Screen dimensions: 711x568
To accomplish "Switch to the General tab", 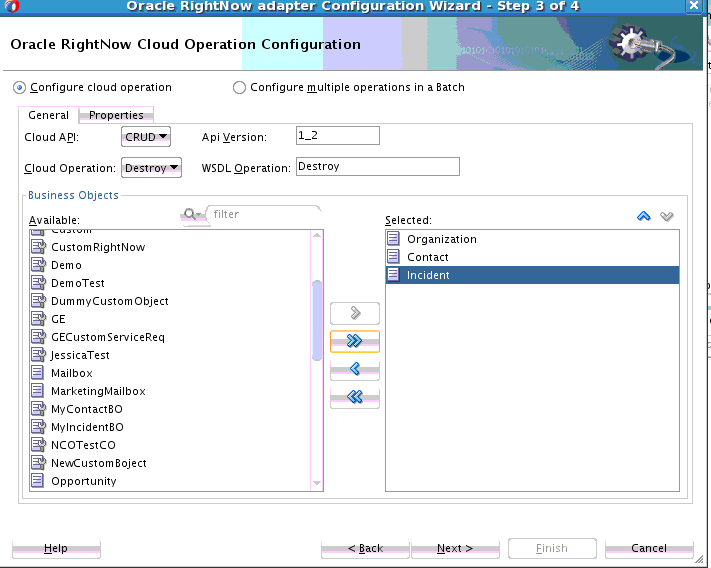I will point(48,115).
